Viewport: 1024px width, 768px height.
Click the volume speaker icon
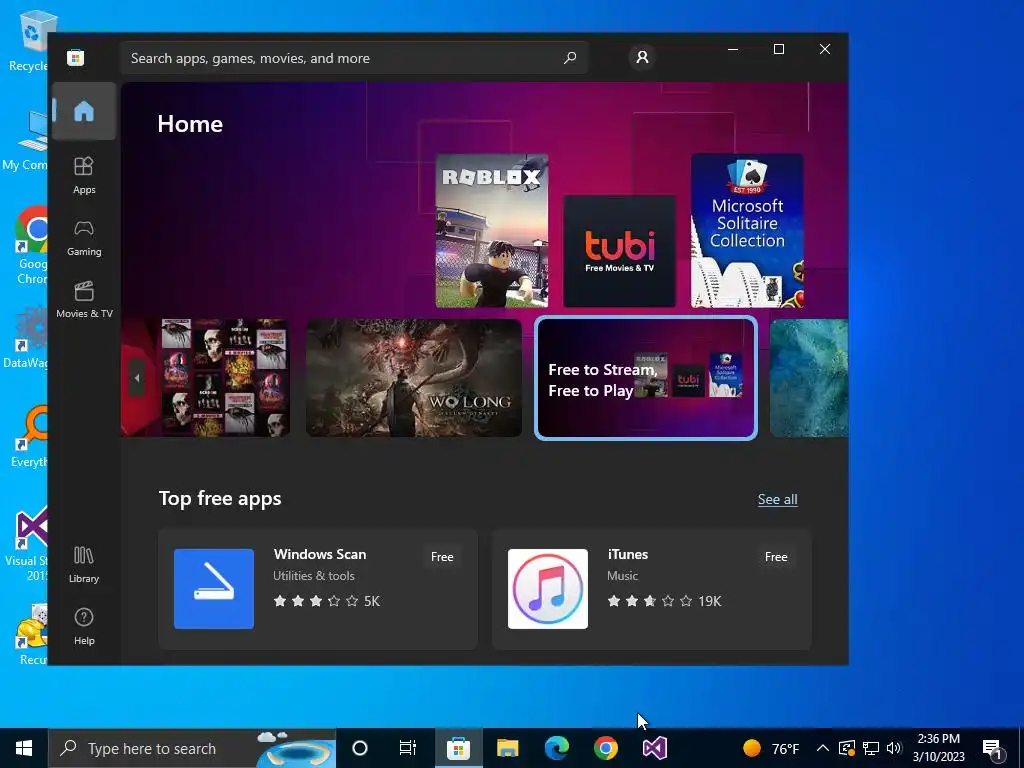pyautogui.click(x=894, y=748)
